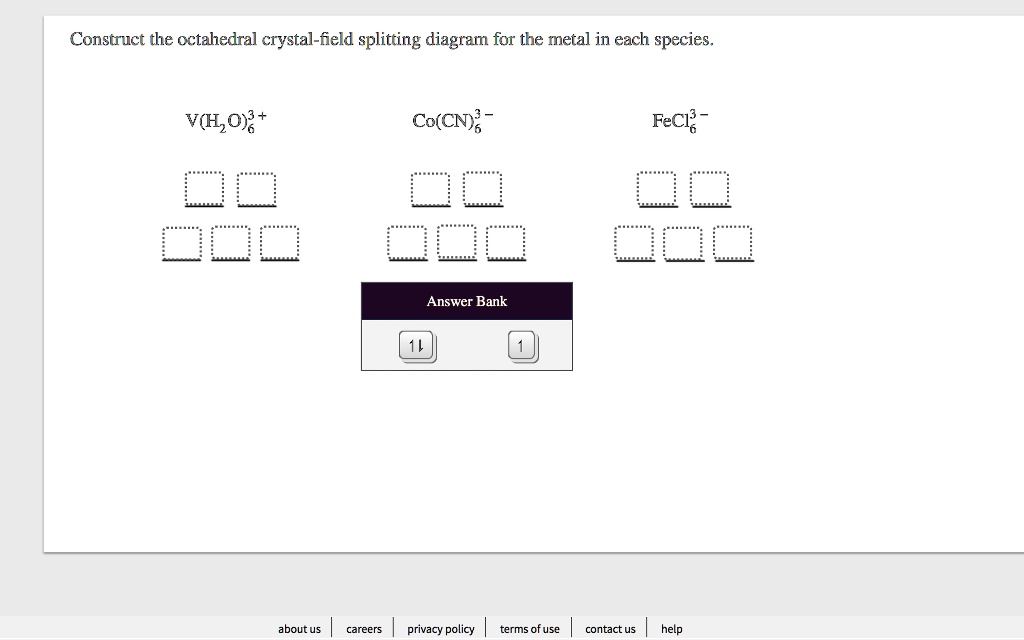Click the middle t2g box under FeCl6 diagram
This screenshot has height=640, width=1024.
click(683, 242)
